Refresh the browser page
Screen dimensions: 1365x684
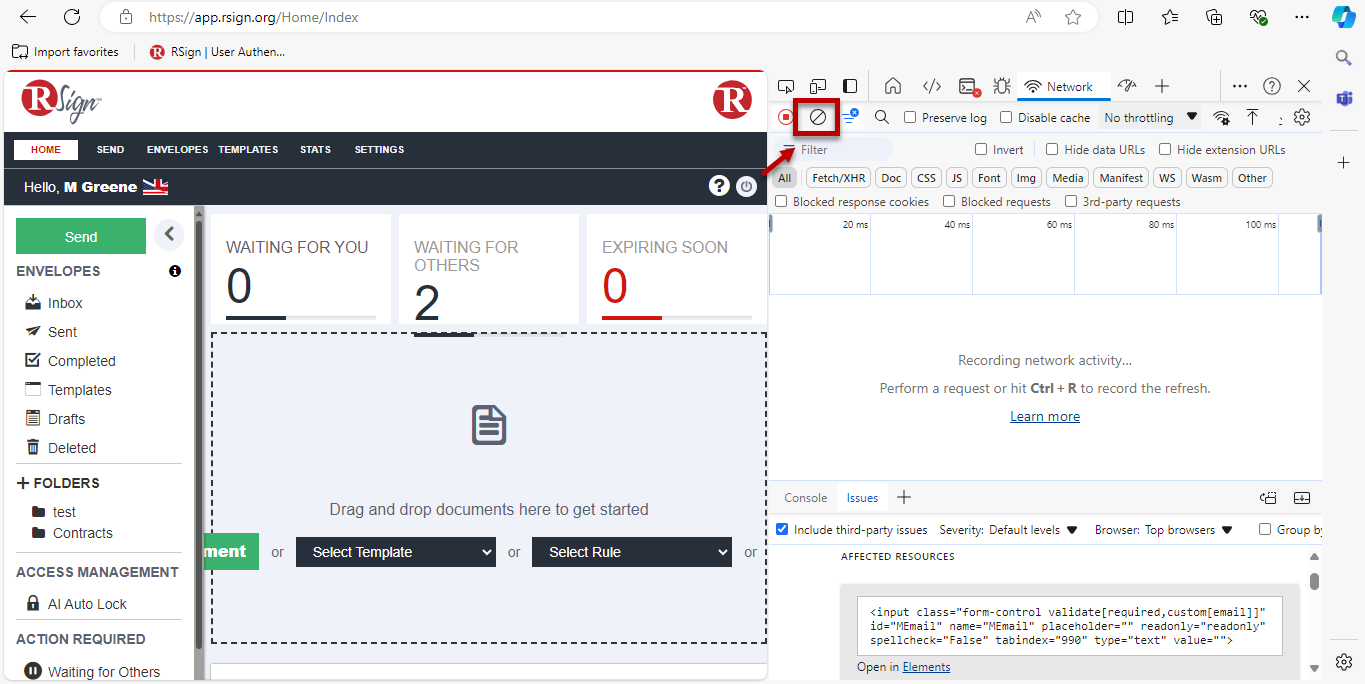[x=72, y=17]
